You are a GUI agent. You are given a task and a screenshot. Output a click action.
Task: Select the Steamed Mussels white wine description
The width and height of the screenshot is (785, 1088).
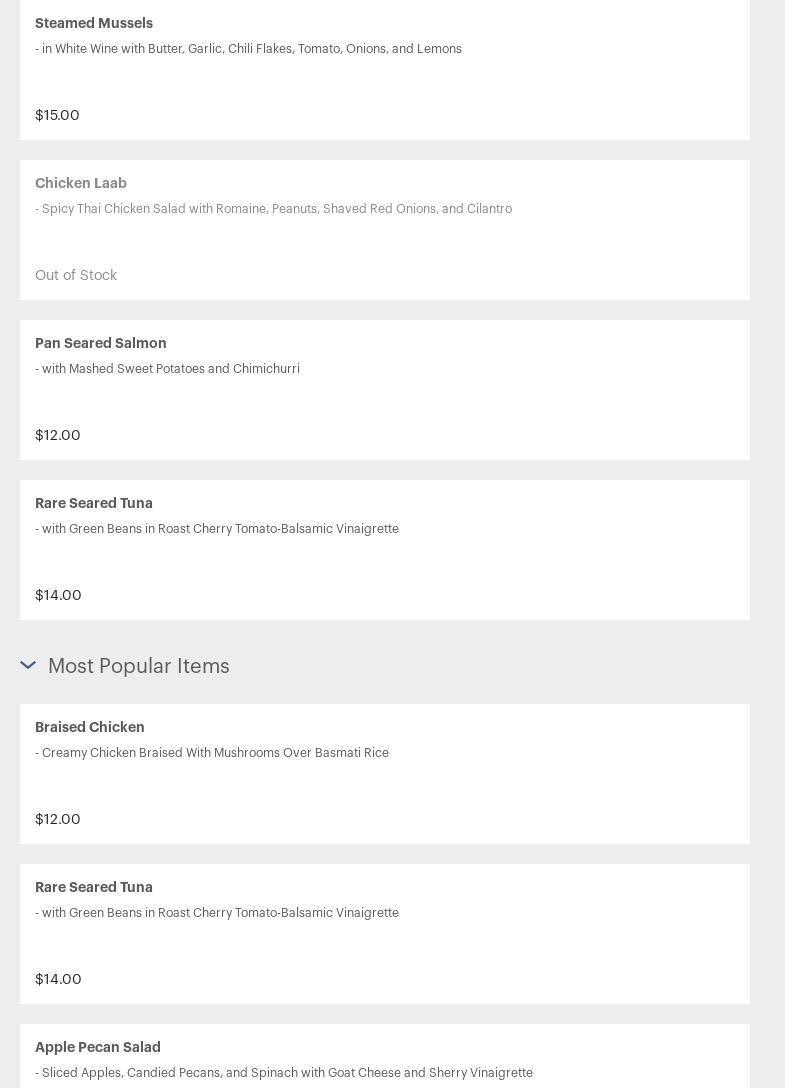coord(248,49)
